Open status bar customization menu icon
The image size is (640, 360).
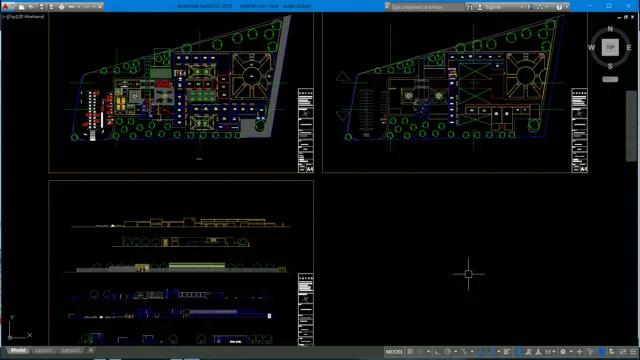[x=633, y=352]
